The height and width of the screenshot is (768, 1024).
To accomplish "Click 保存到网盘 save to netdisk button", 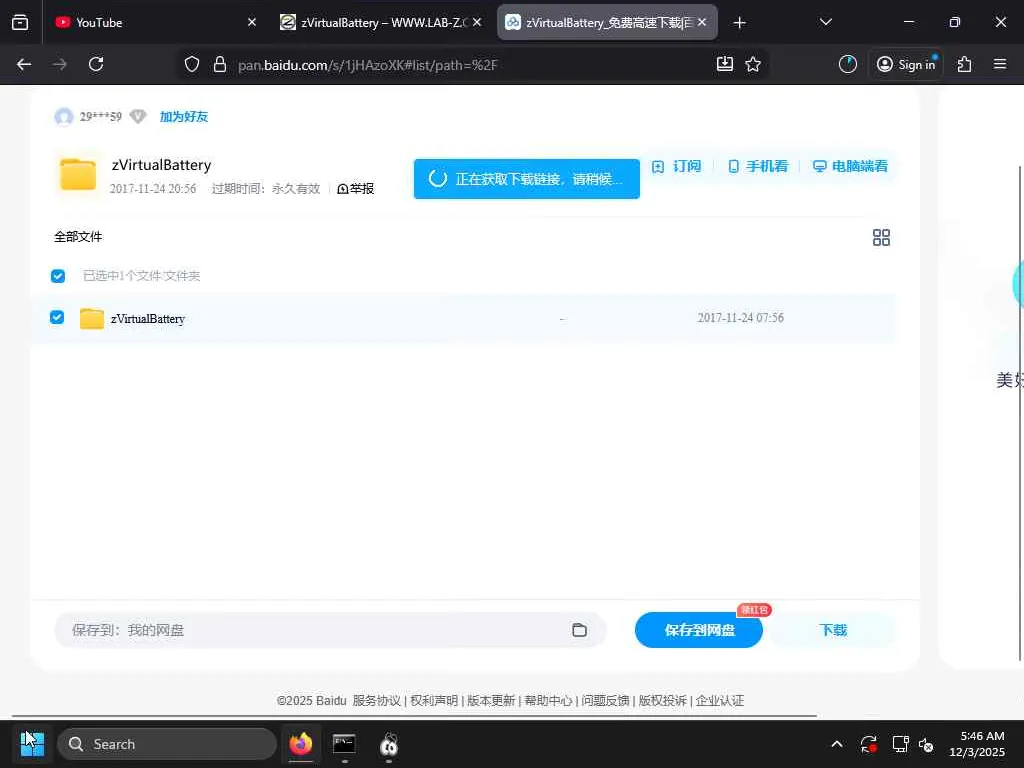I will [699, 630].
